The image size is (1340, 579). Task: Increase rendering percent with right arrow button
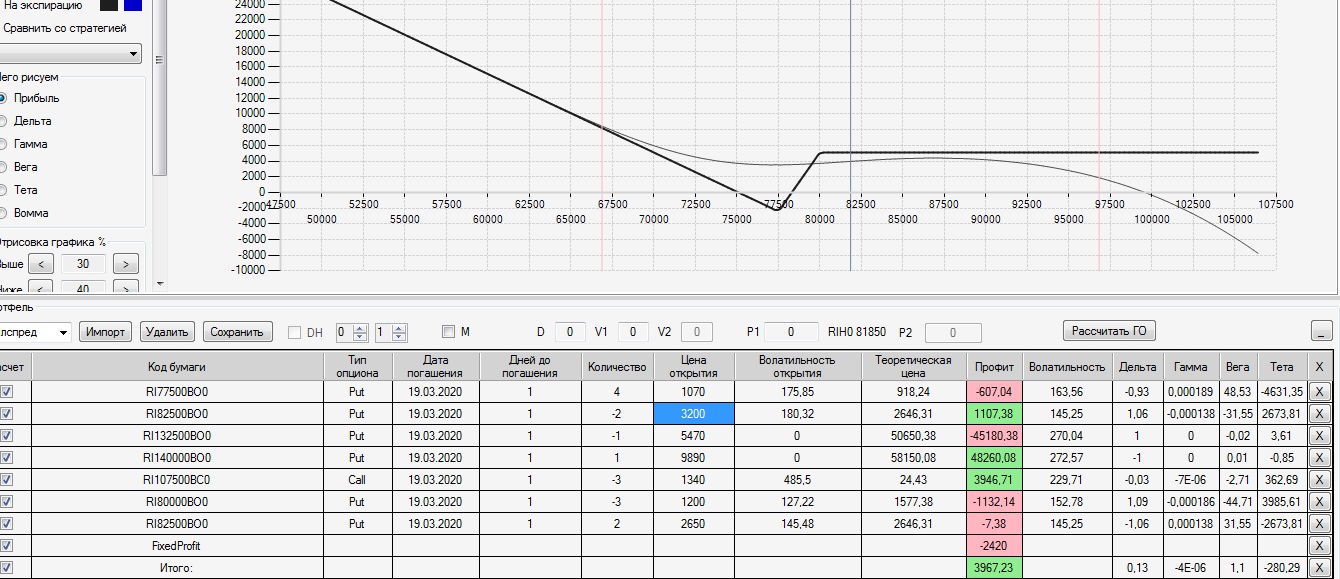tap(125, 264)
